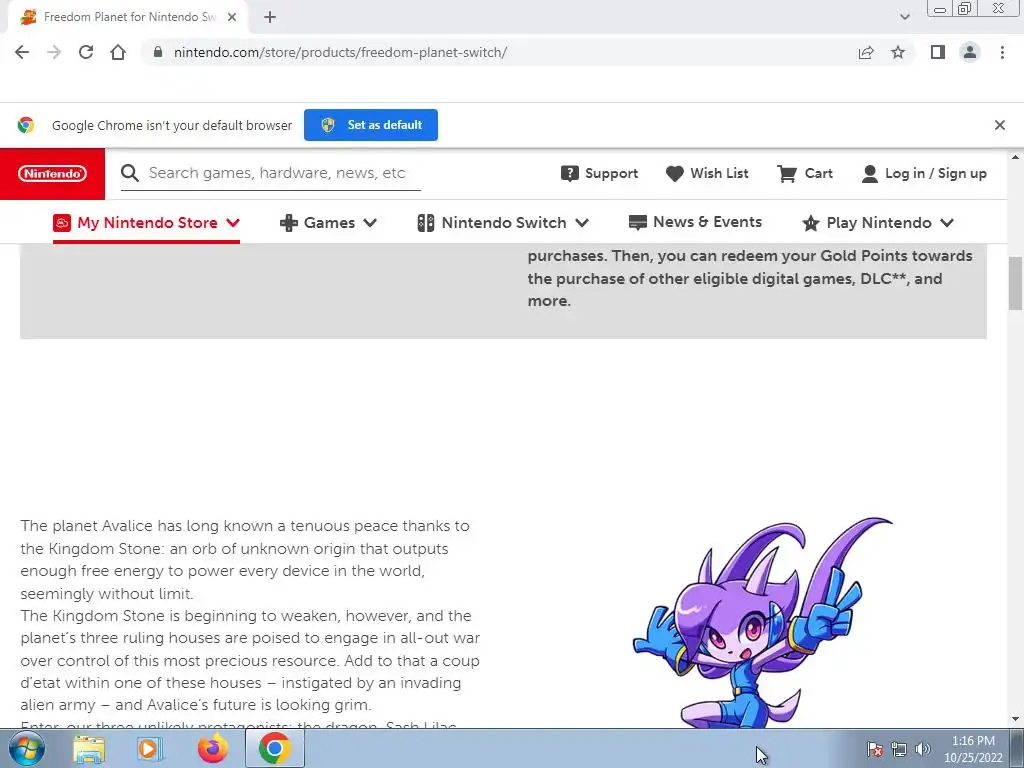
Task: Open the media player taskbar icon
Action: pos(149,749)
